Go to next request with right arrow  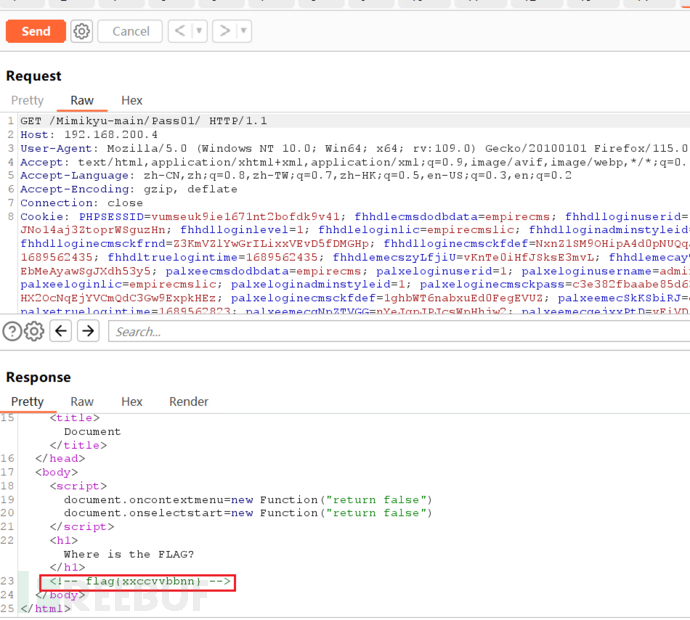pos(225,31)
